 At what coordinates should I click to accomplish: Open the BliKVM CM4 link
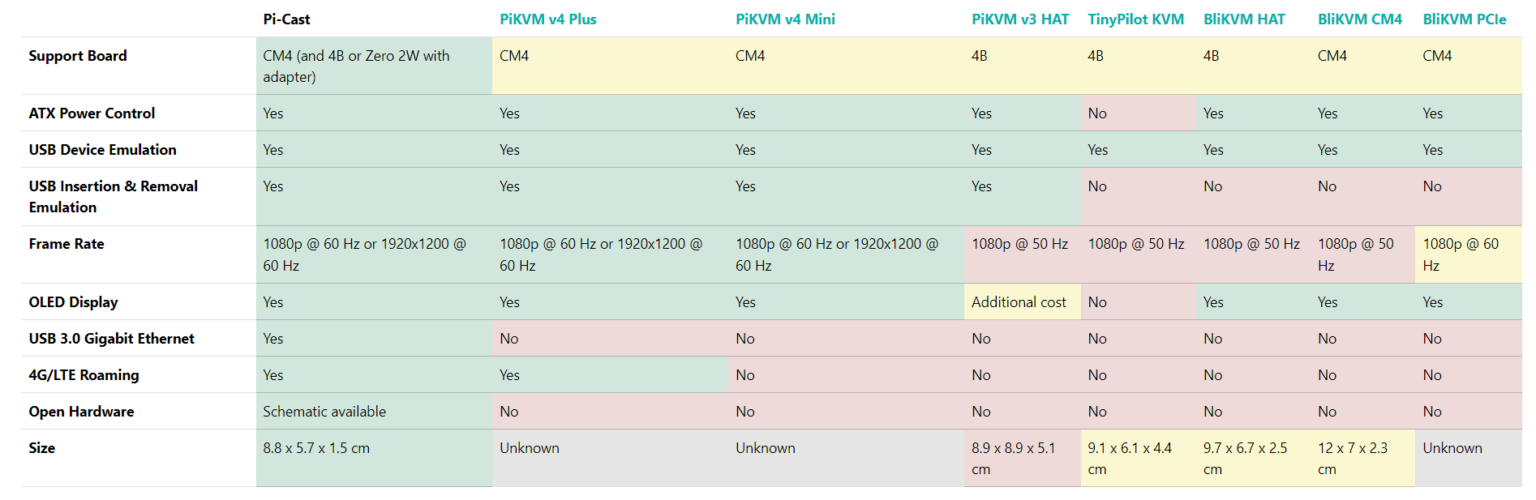point(1360,19)
